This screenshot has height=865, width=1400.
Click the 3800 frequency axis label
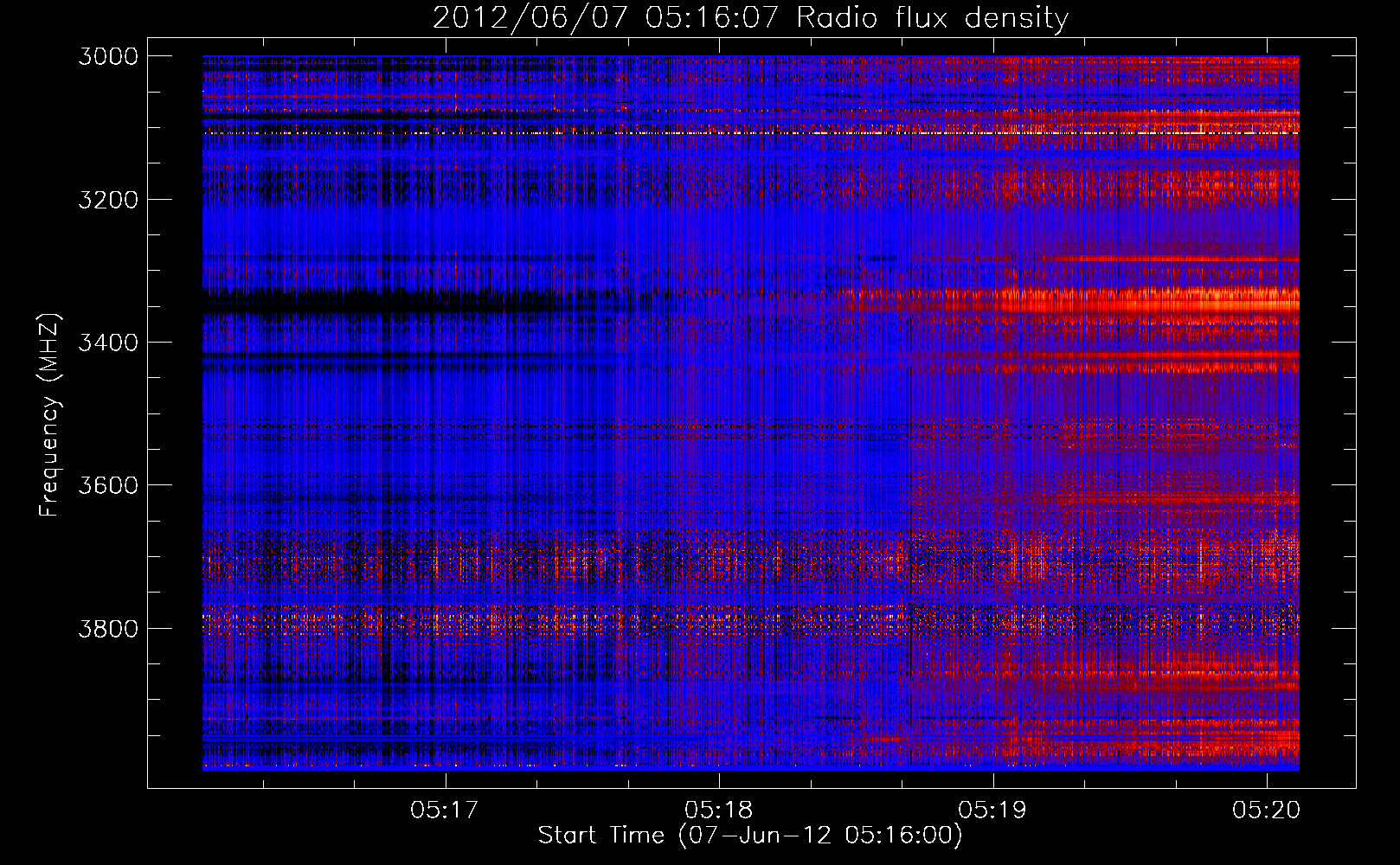[x=108, y=628]
